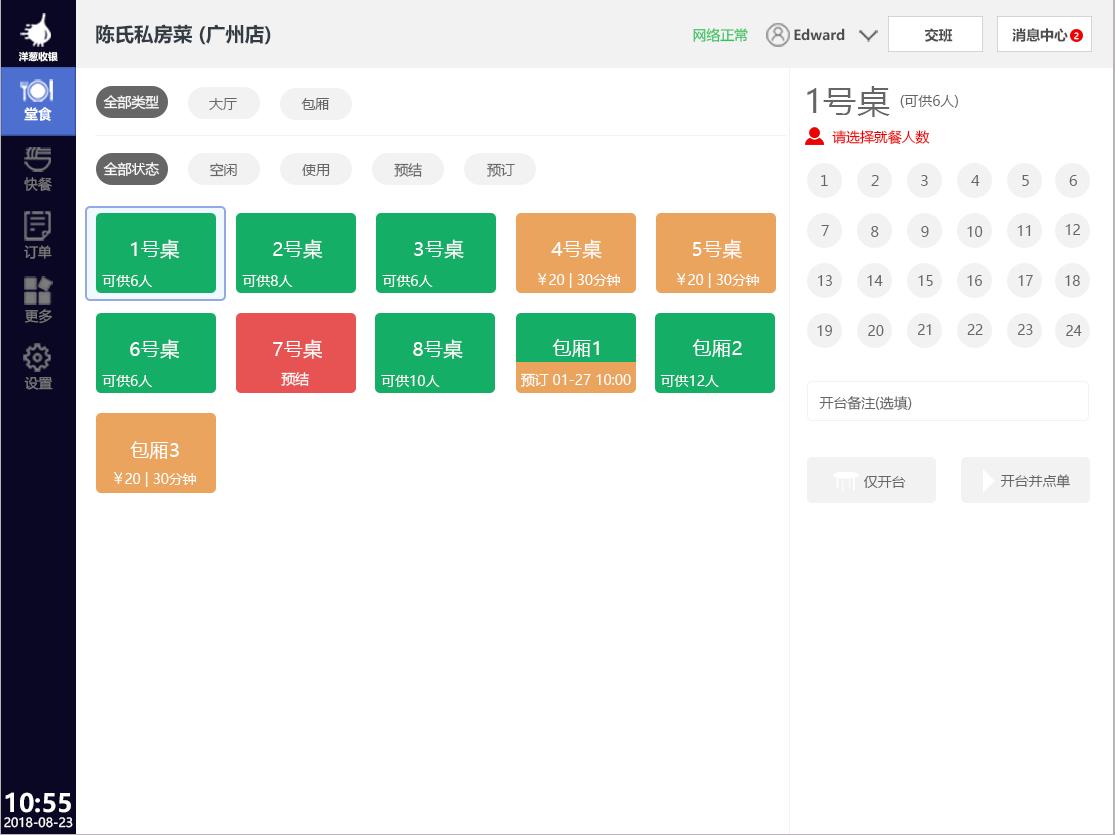Click the 2018-08-23 date text
Image resolution: width=1115 pixels, height=835 pixels.
[x=38, y=823]
